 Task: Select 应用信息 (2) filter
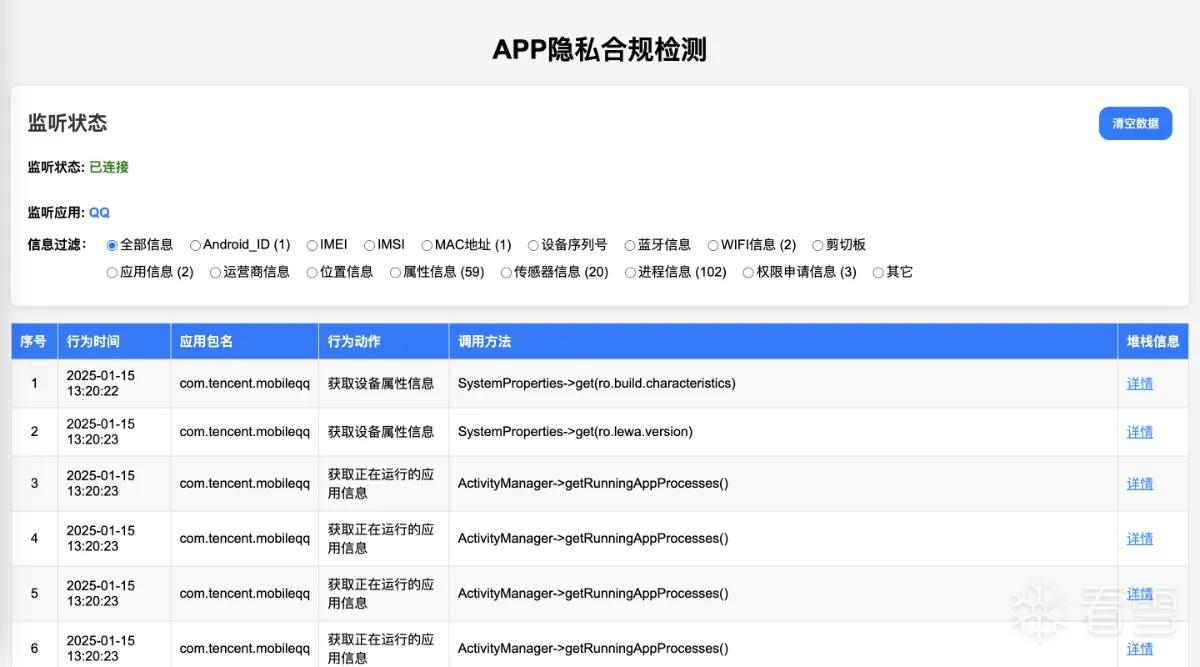[112, 272]
